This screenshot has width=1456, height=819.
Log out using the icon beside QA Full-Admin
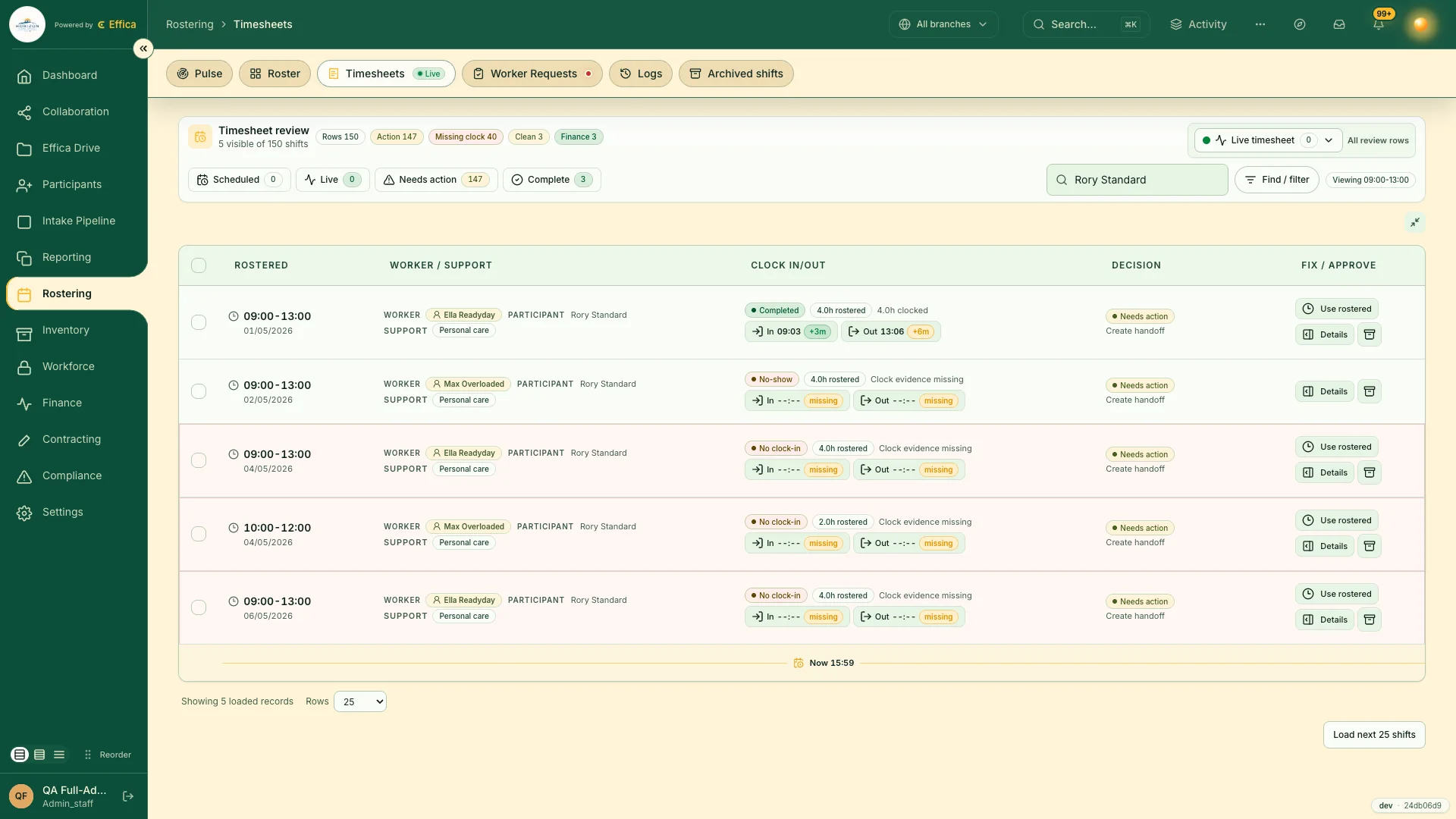point(128,796)
